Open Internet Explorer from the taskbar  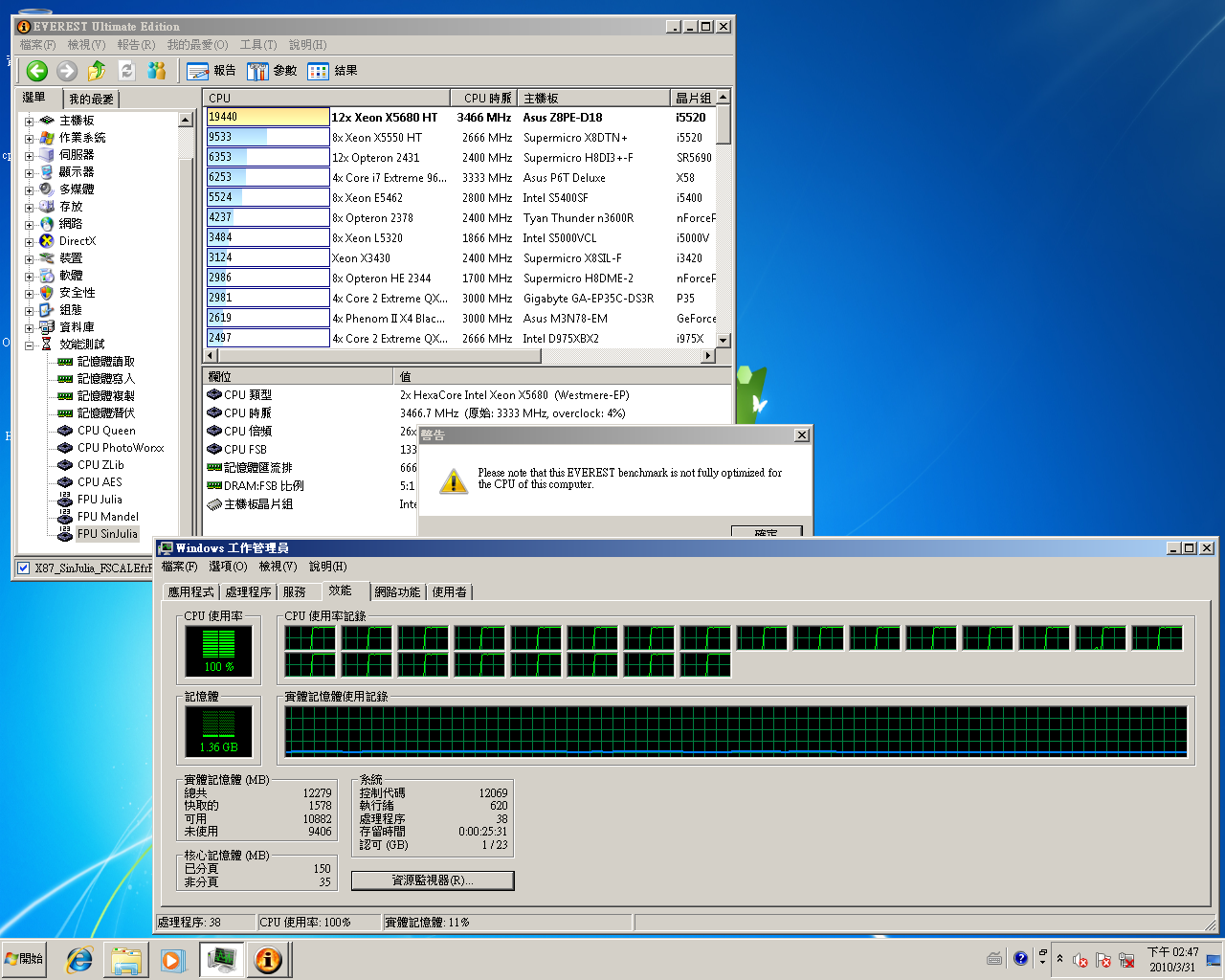(x=79, y=959)
